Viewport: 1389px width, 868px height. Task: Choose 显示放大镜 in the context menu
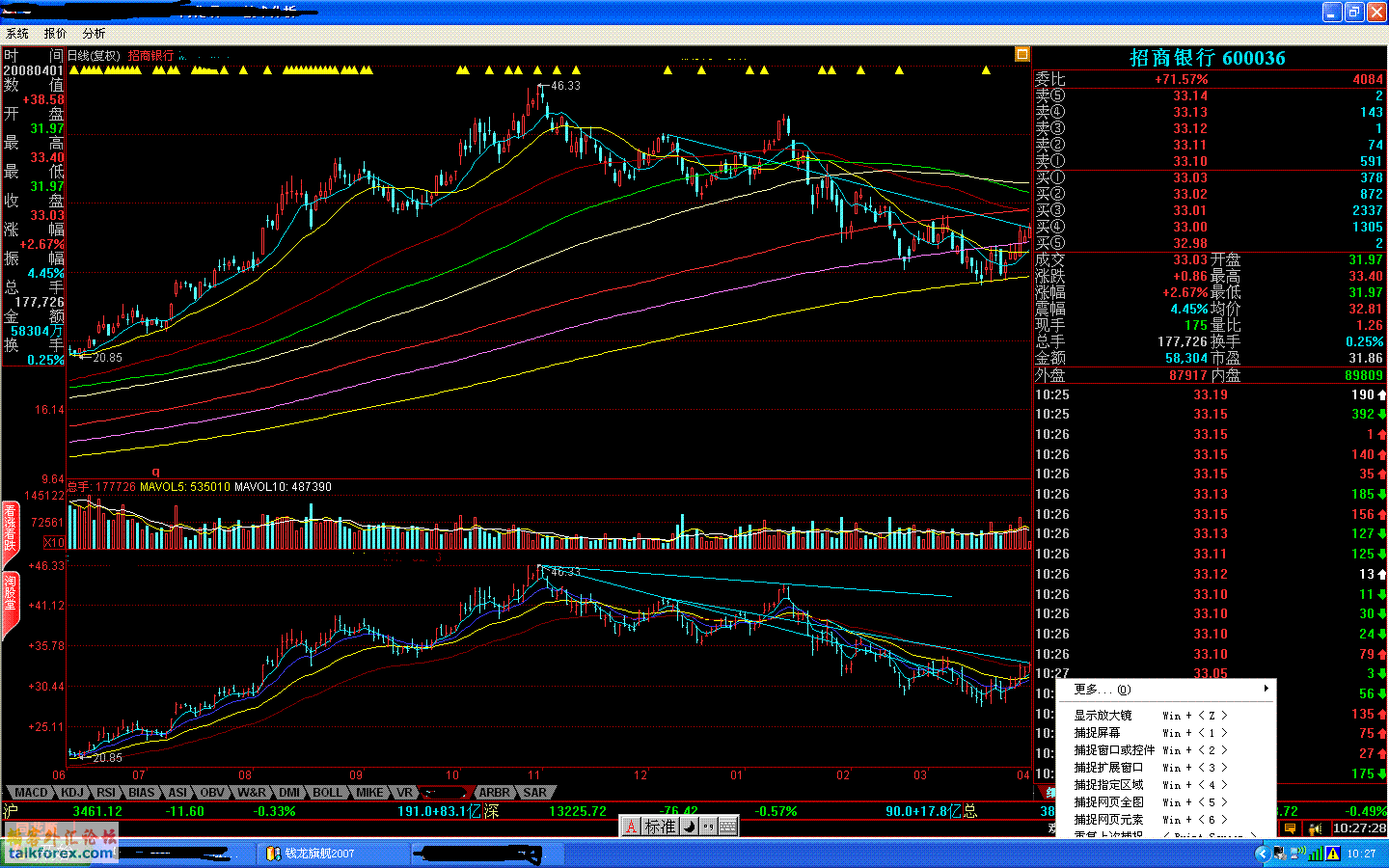[1167, 716]
